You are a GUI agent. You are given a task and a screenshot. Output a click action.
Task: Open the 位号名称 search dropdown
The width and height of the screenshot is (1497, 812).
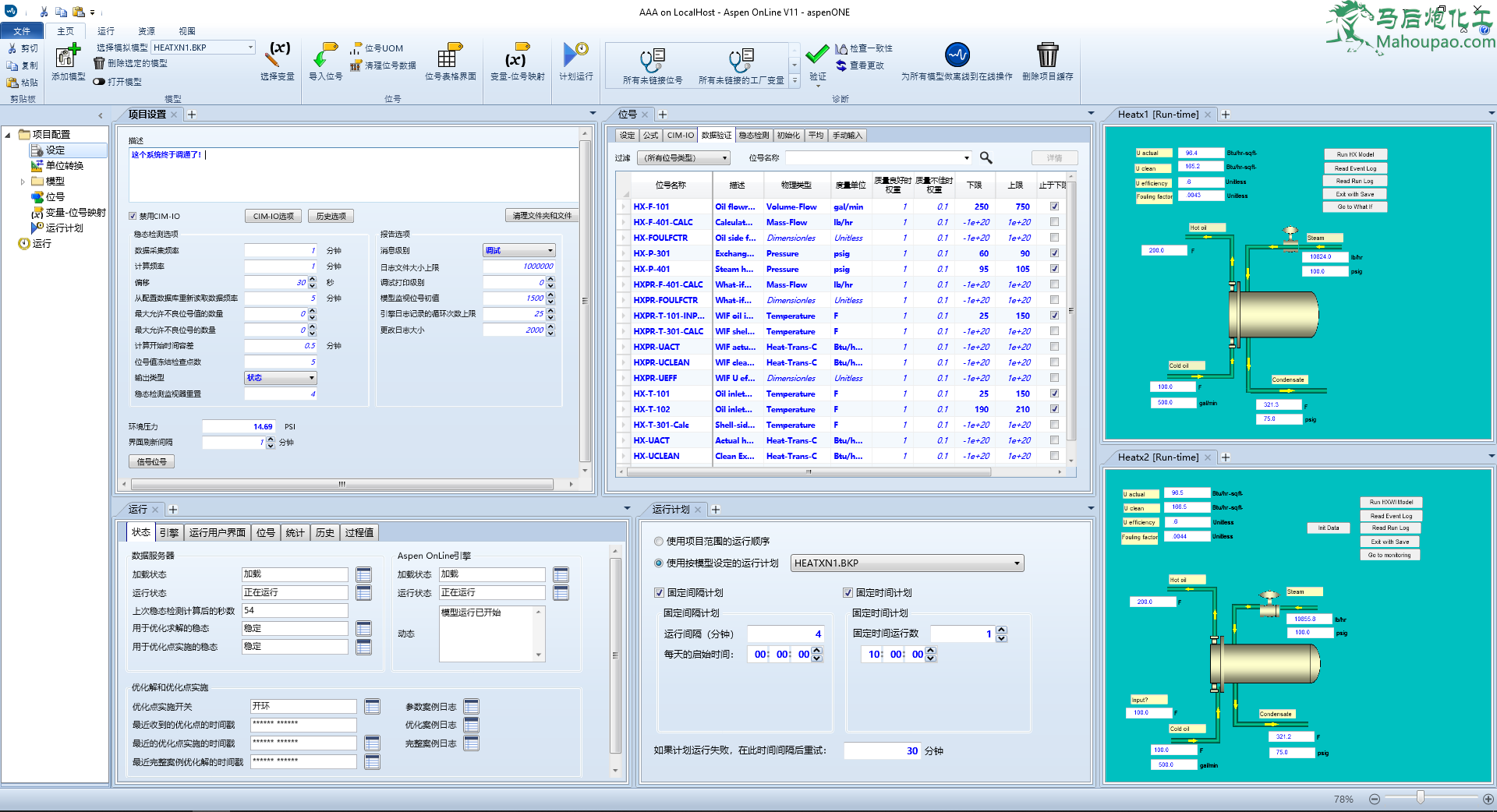click(967, 157)
